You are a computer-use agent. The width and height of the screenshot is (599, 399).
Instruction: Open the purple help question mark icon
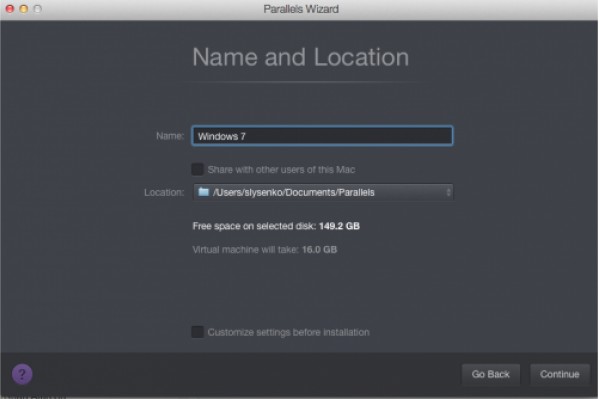pos(22,374)
